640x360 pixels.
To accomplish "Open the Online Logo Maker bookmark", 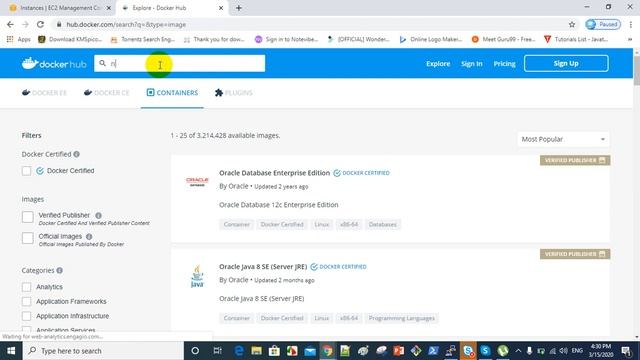I will (x=431, y=39).
